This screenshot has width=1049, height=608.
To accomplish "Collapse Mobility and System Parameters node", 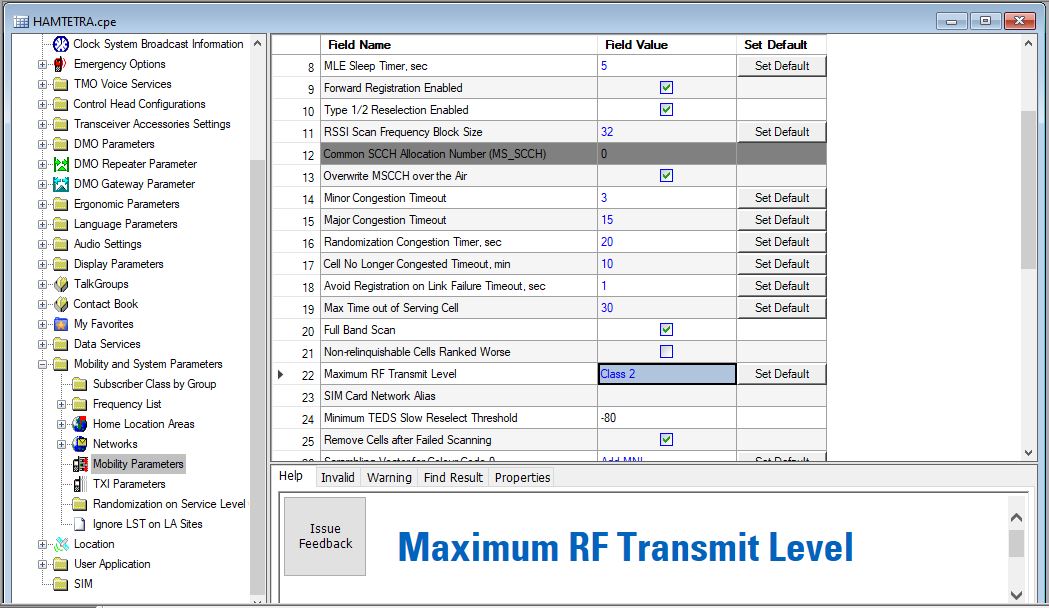I will tap(43, 364).
